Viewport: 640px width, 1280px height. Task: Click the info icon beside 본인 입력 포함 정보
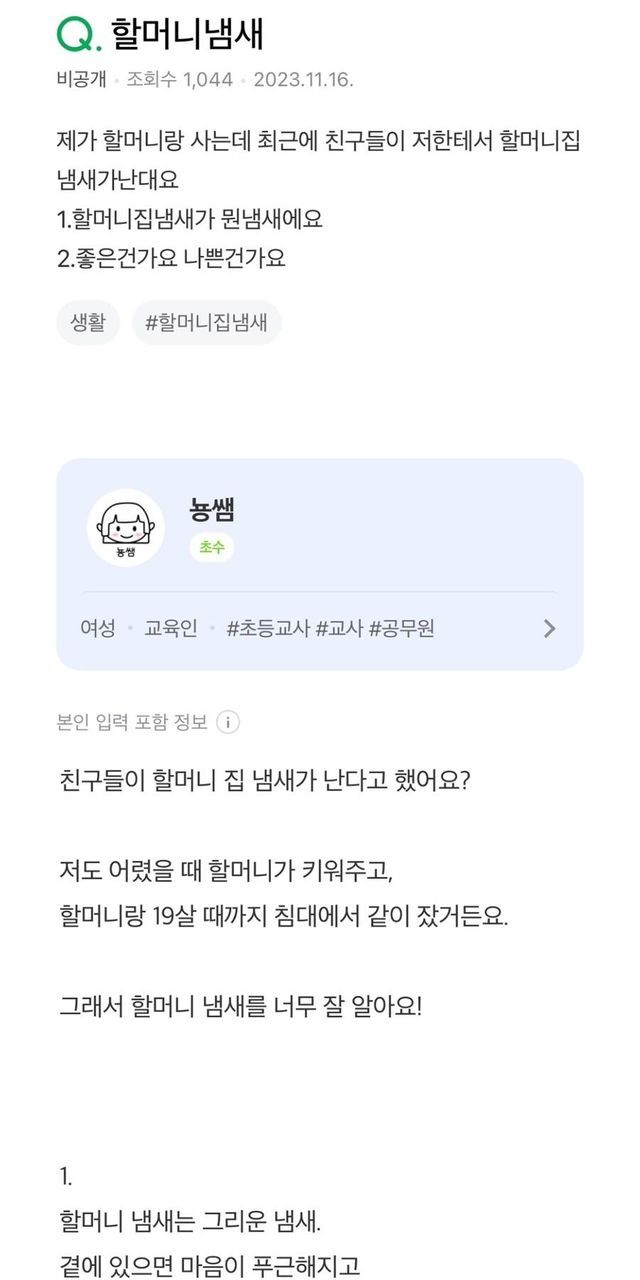tap(228, 722)
